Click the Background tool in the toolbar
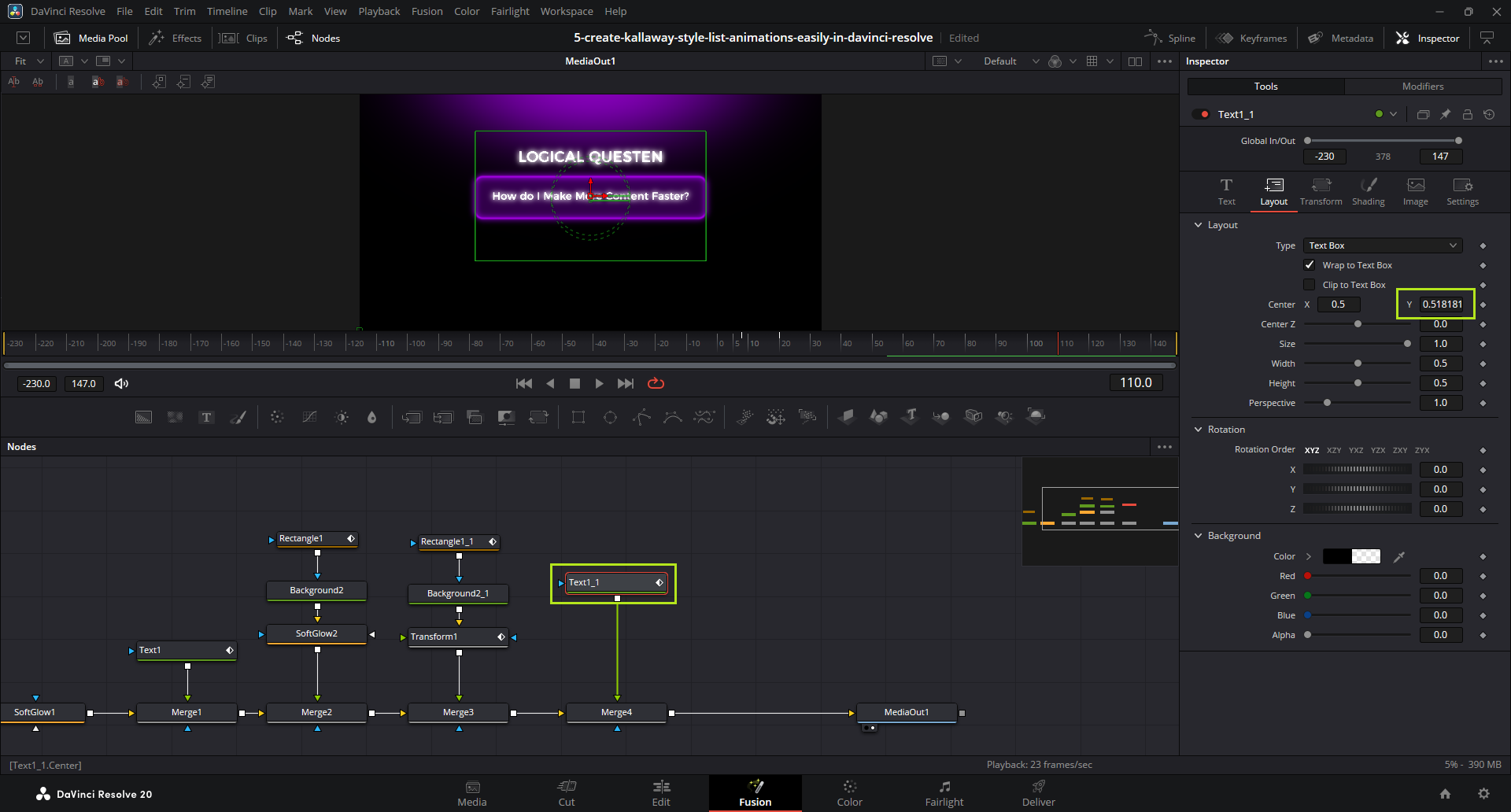Screen dimensions: 1511x812 pyautogui.click(x=143, y=417)
